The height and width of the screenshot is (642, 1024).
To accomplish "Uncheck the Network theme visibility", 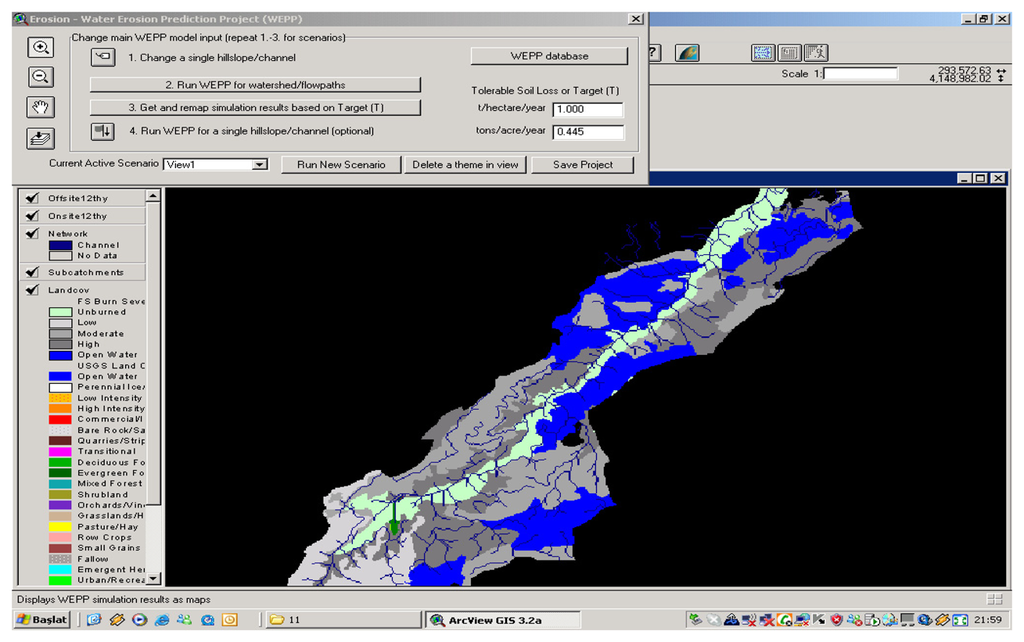I will (x=33, y=234).
